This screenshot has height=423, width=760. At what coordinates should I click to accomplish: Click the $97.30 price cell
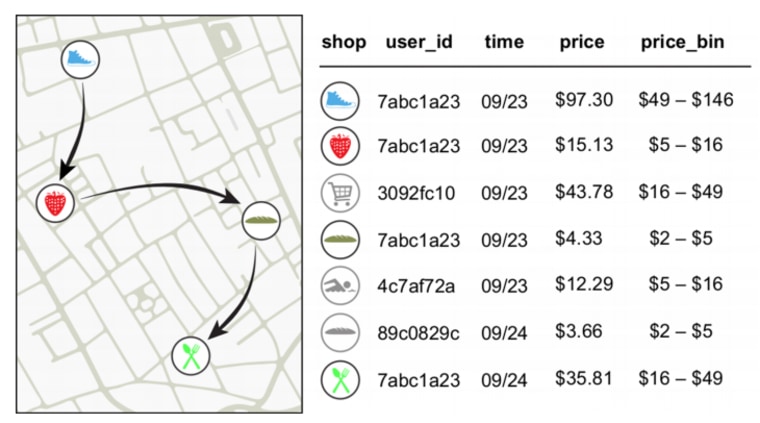(583, 100)
